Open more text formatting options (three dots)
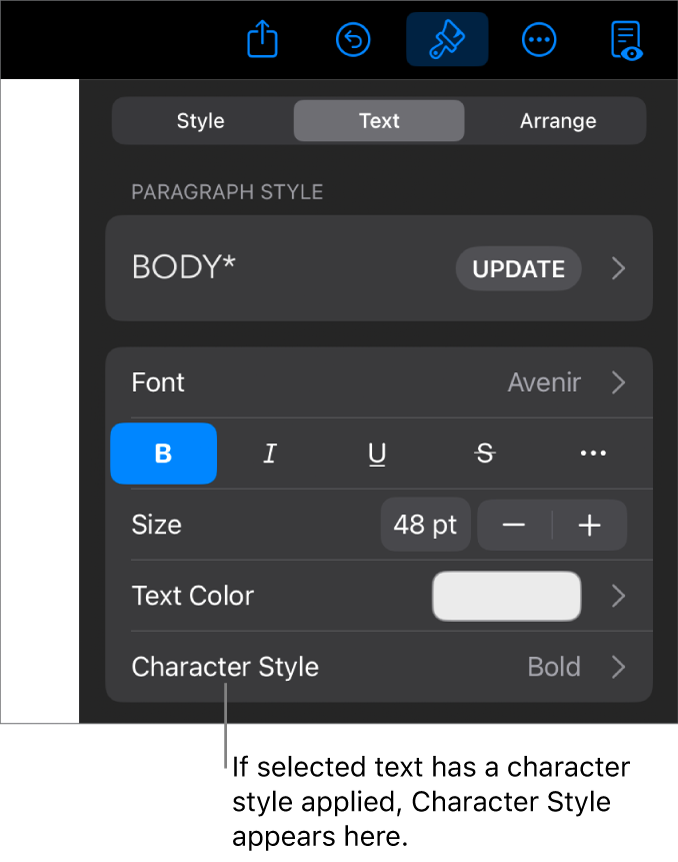The image size is (678, 862). [593, 454]
